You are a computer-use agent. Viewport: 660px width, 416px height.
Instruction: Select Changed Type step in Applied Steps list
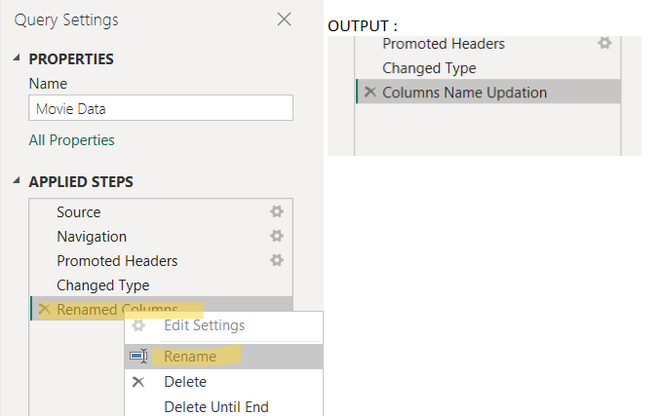click(x=103, y=286)
